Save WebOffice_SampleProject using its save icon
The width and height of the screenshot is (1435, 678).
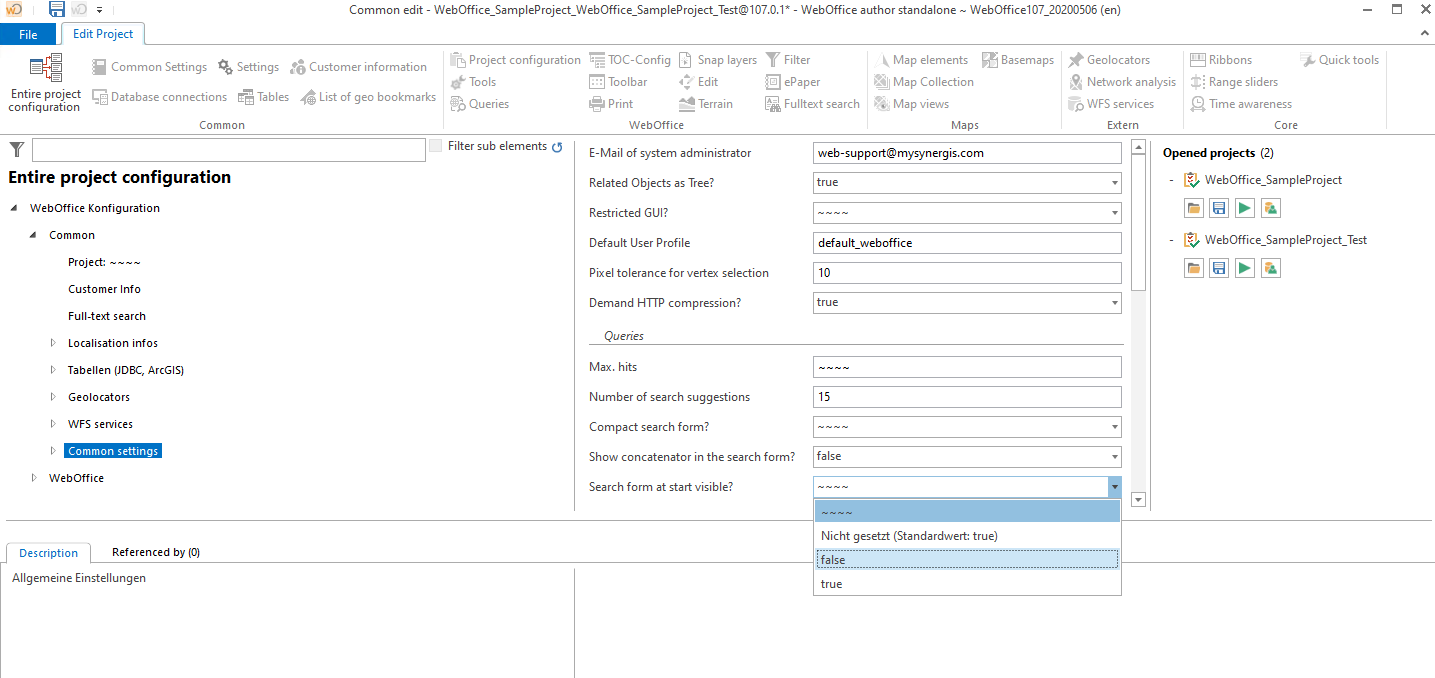[1218, 207]
